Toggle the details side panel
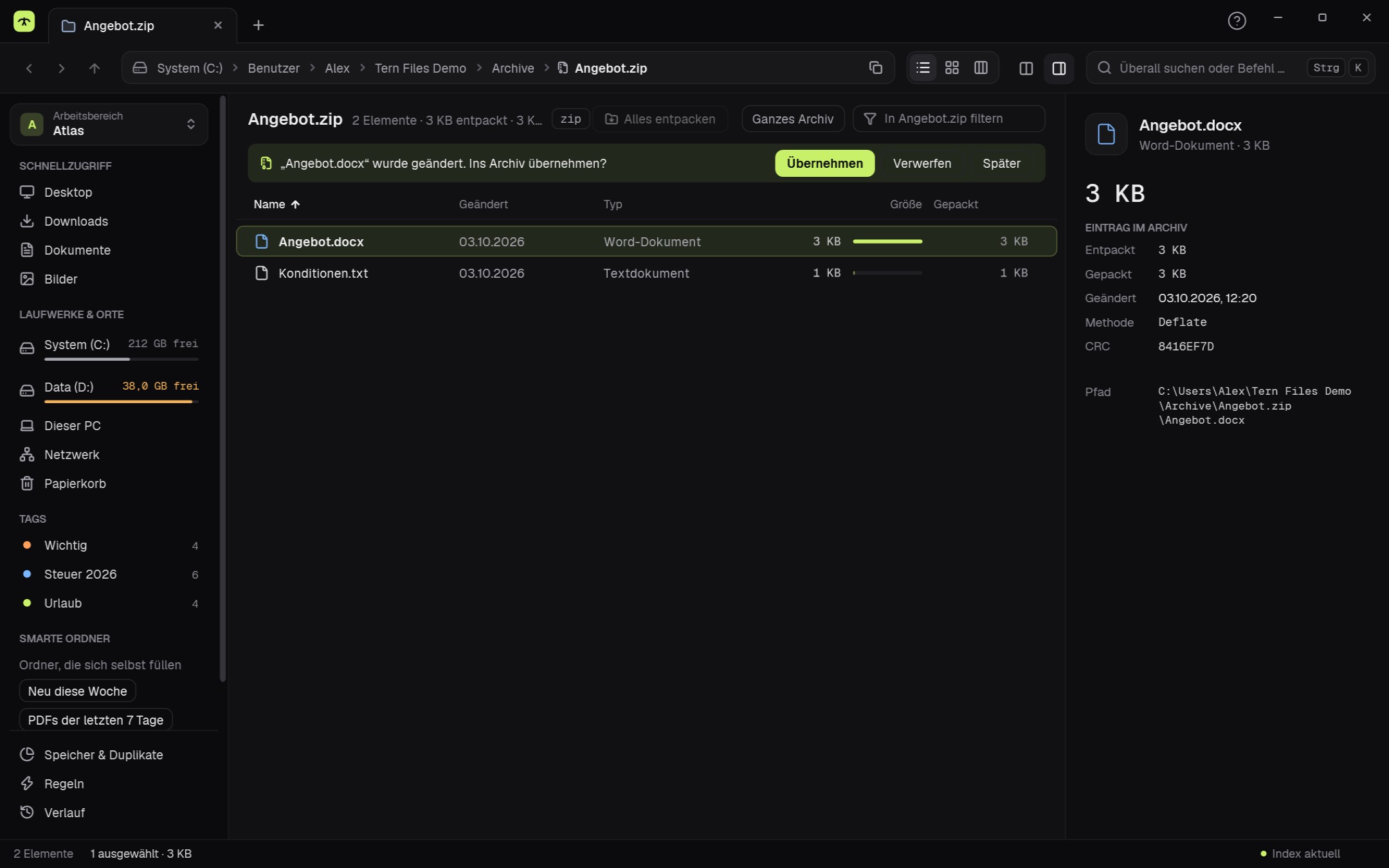1389x868 pixels. coord(1059,68)
